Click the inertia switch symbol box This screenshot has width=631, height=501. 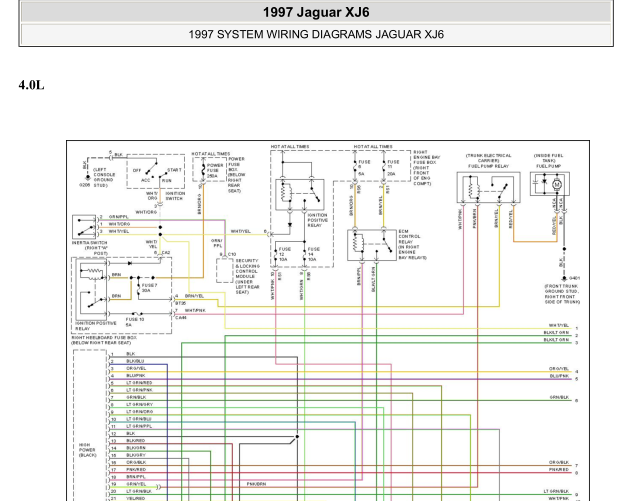pyautogui.click(x=84, y=227)
